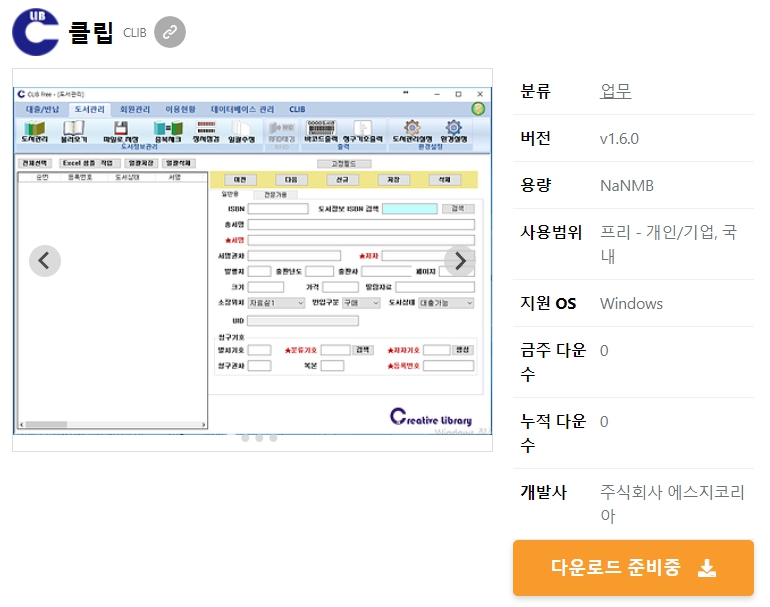
Task: Click the 누적 다운수 label
Action: point(553,433)
